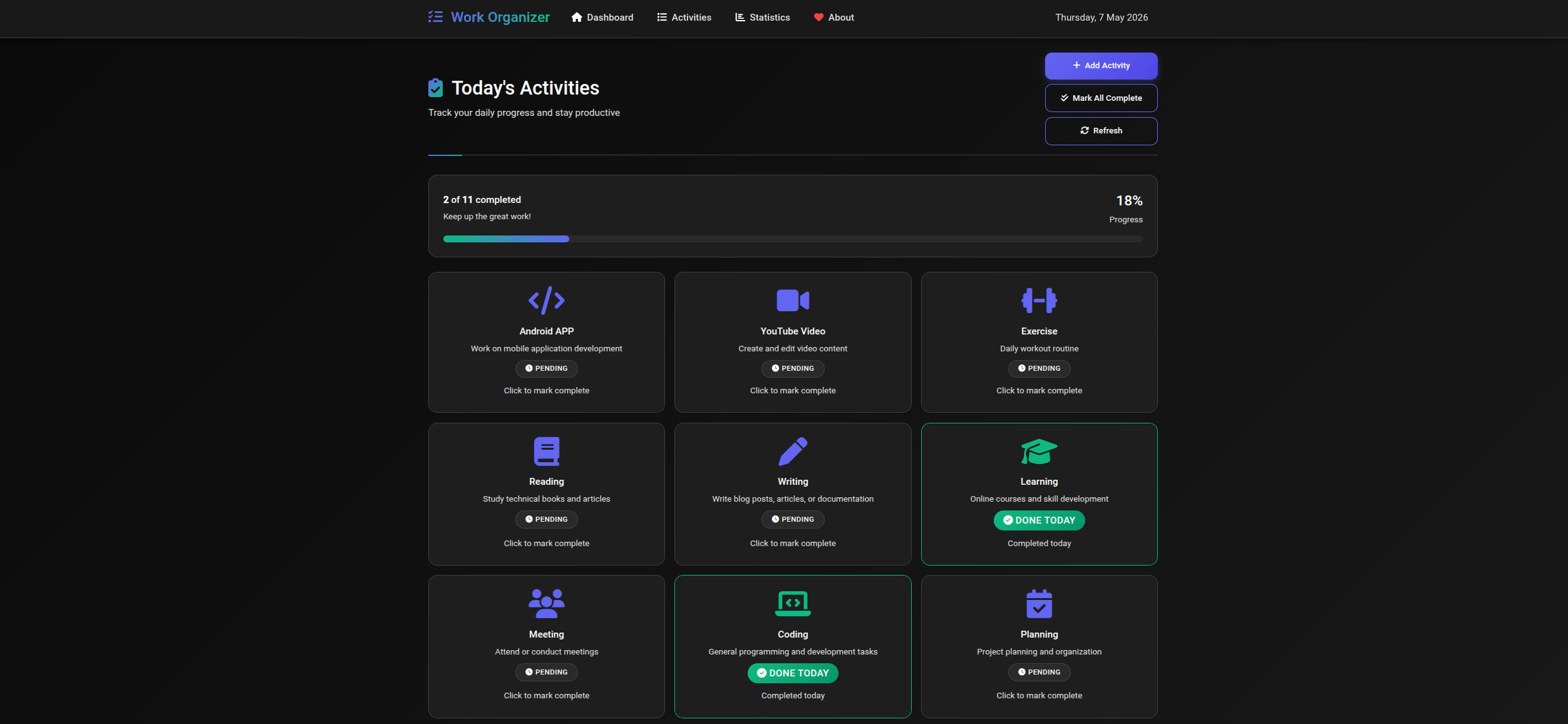Screen dimensions: 1568x724
Task: Toggle Meeting Pending status badge
Action: point(546,672)
